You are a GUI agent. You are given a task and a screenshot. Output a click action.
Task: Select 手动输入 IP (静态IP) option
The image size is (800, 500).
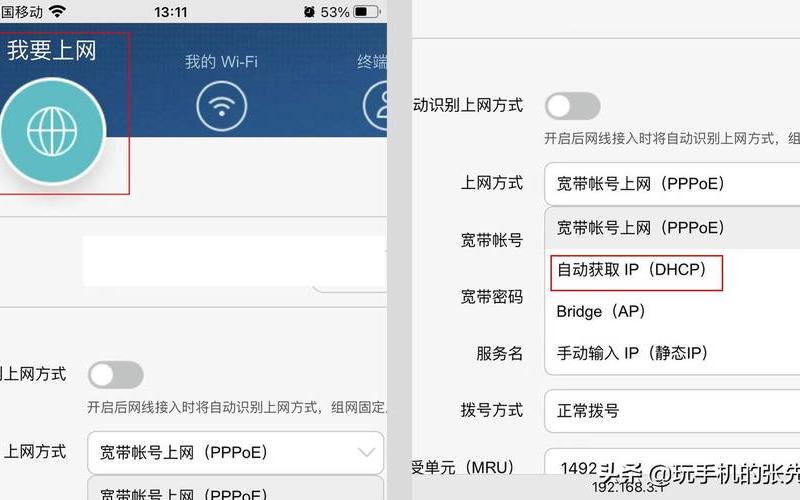click(632, 353)
